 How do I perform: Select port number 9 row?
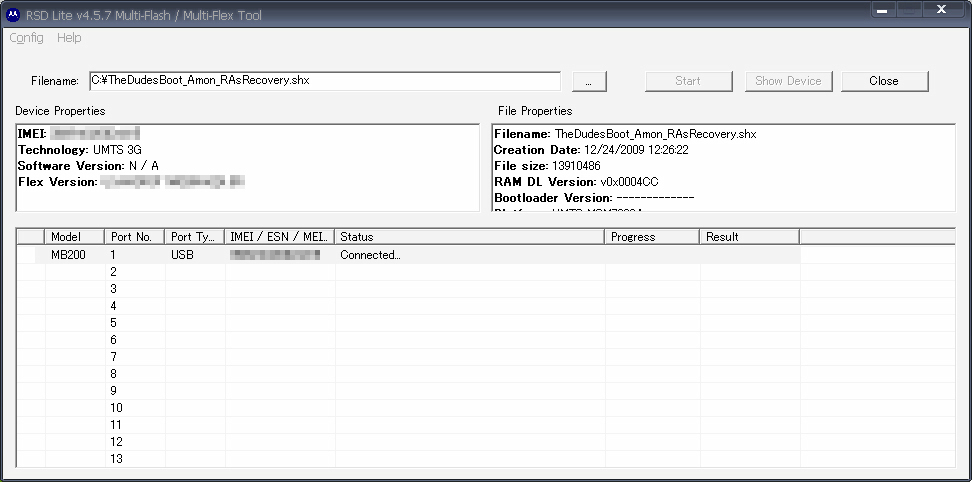[x=409, y=391]
